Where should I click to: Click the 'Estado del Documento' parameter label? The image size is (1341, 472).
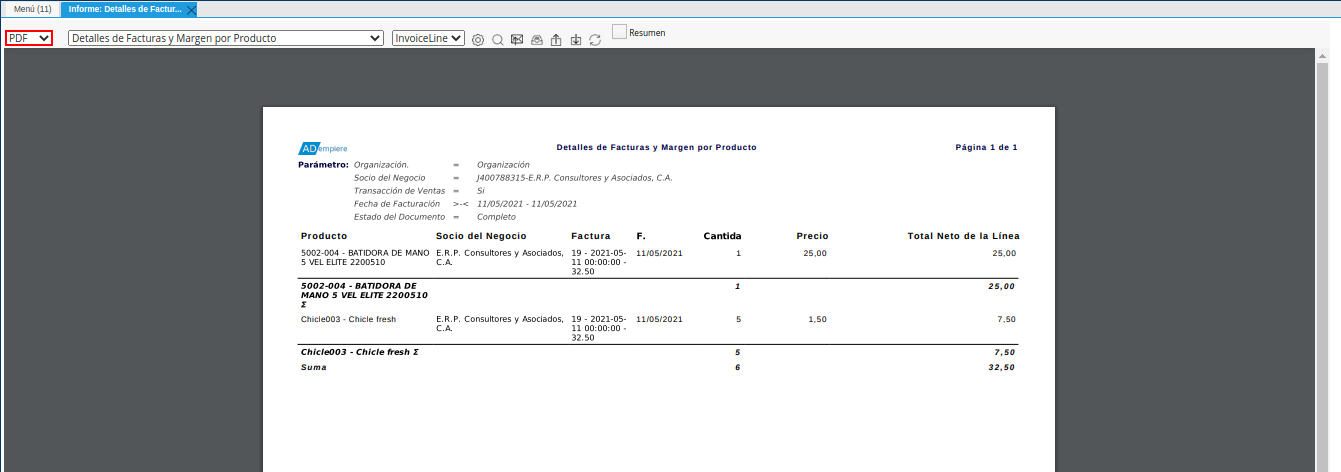click(x=400, y=216)
